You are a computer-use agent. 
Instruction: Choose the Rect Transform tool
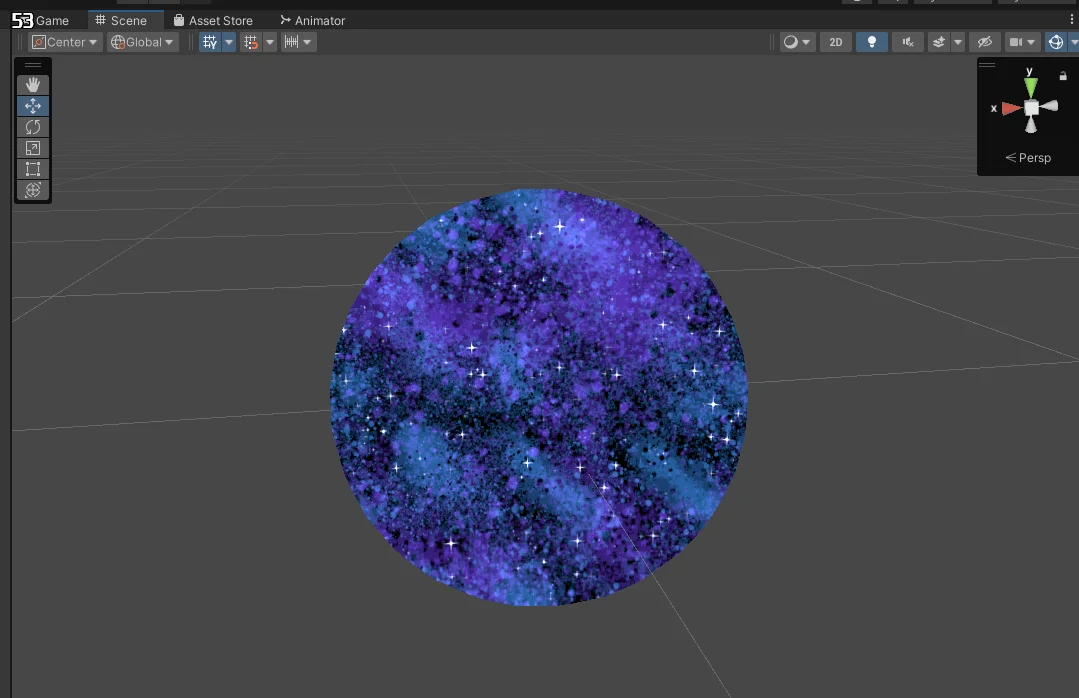[x=32, y=169]
